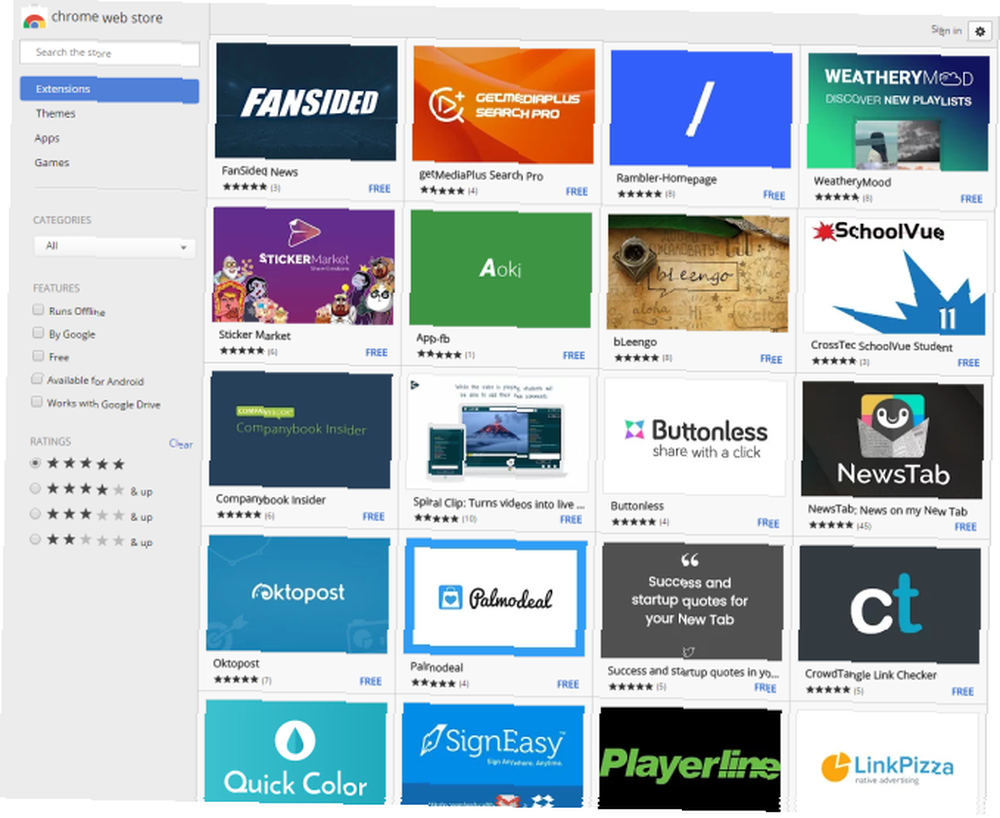Click the App-fb title text
This screenshot has height=818, width=1000.
433,338
